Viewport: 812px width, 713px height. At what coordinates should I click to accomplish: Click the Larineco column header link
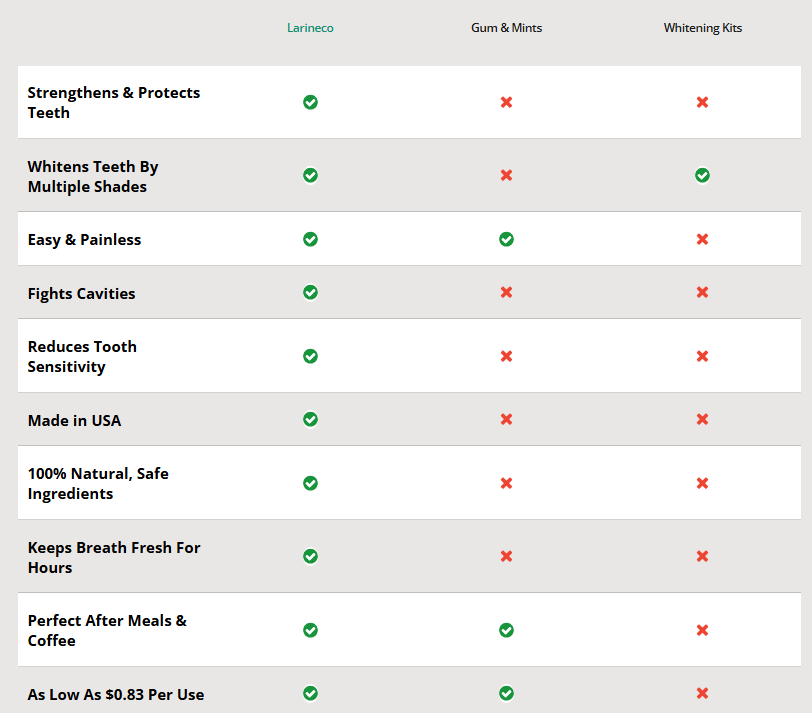(x=310, y=28)
